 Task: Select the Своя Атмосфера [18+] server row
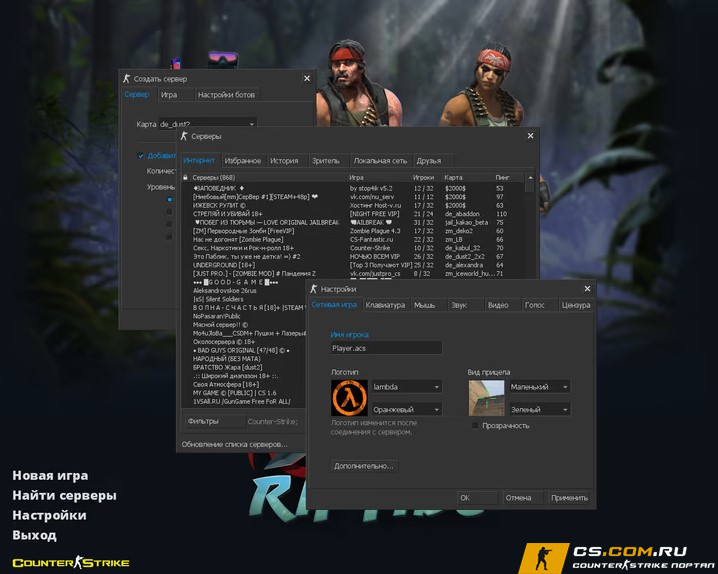click(244, 384)
